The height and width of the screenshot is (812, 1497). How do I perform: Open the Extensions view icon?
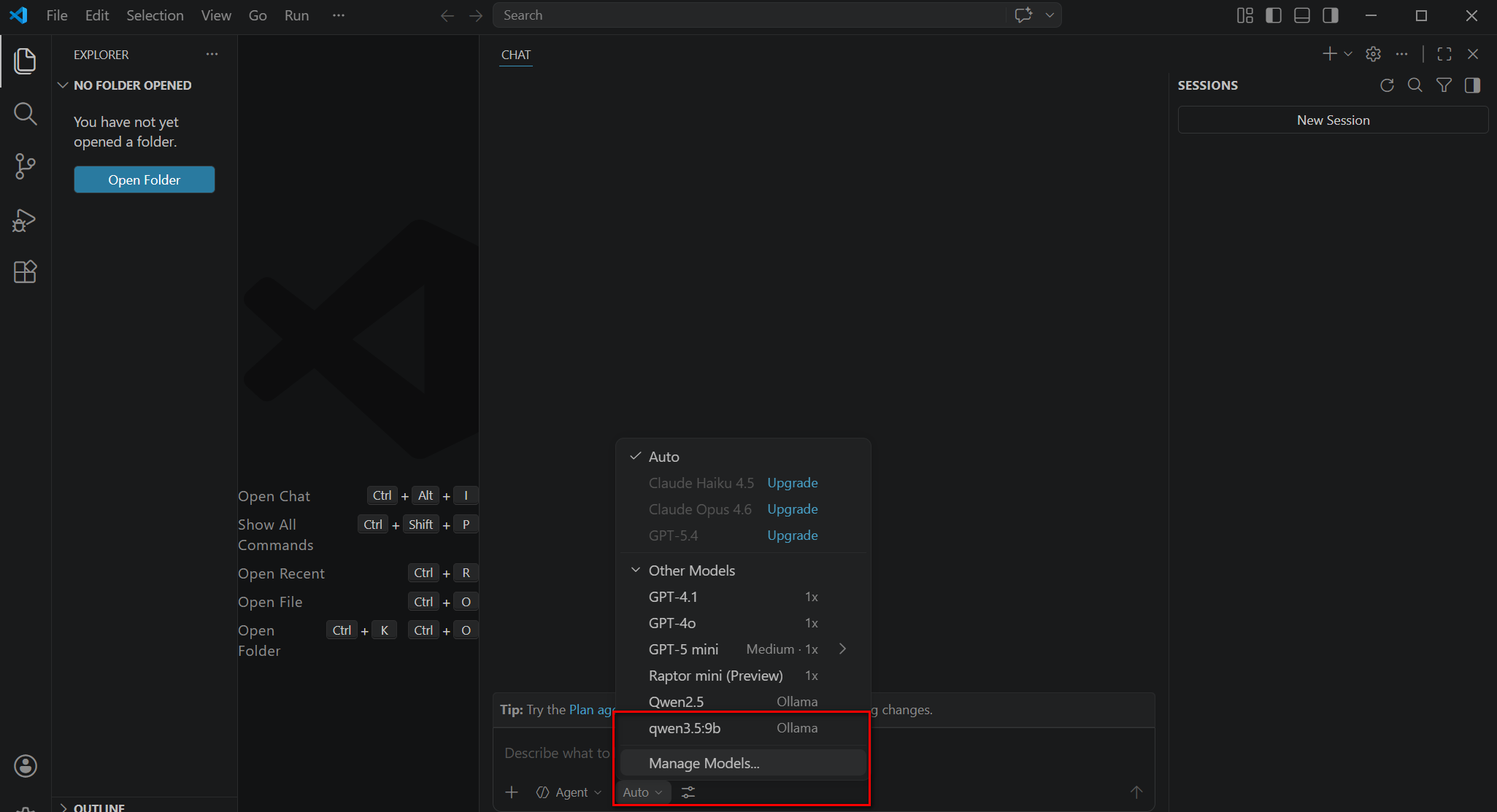(25, 271)
